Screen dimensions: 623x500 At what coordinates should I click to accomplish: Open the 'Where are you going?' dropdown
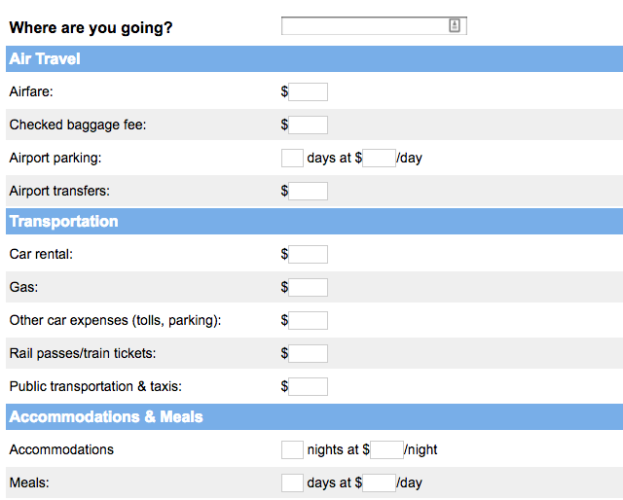point(374,26)
